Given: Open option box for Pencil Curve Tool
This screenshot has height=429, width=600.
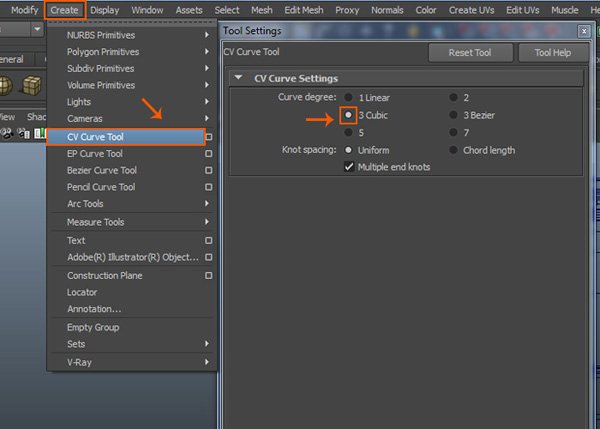Looking at the screenshot, I should (x=208, y=187).
